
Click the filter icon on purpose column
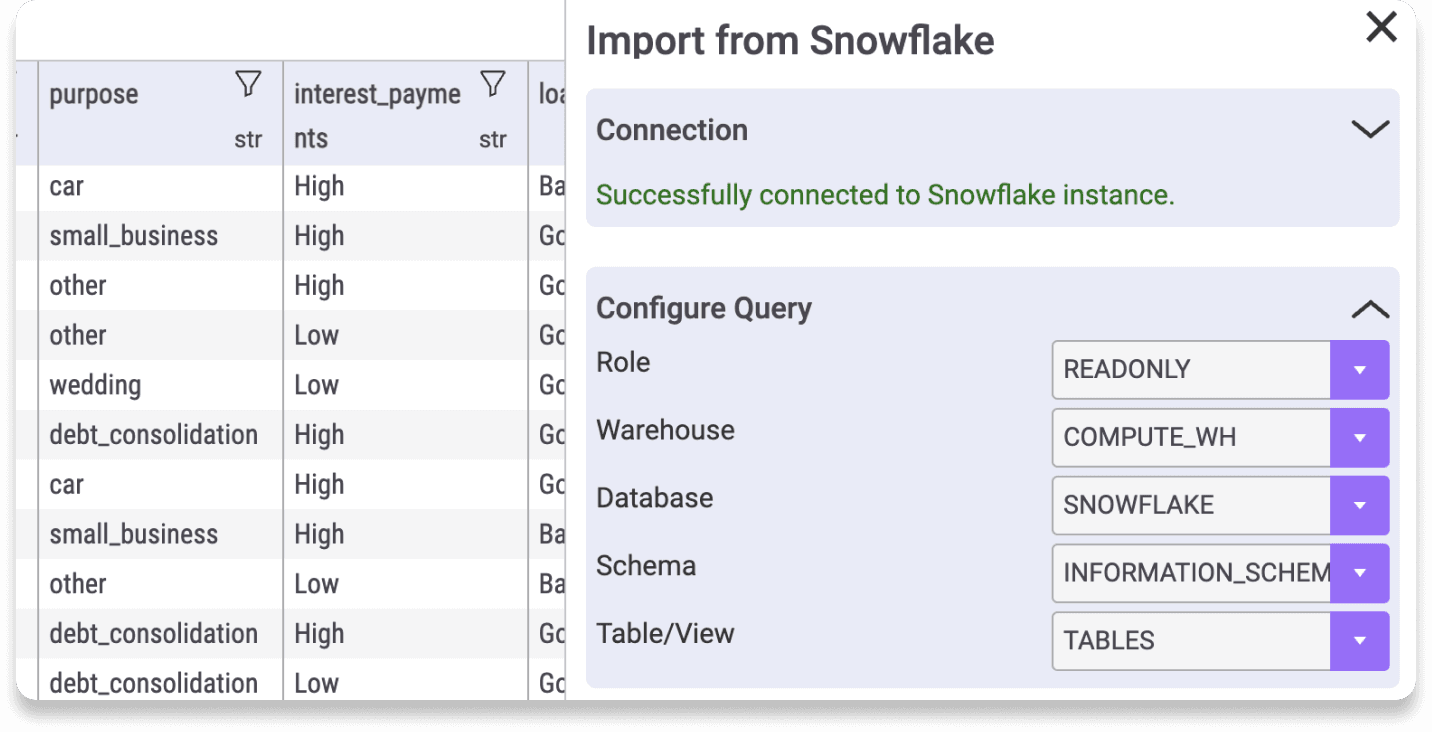[248, 84]
